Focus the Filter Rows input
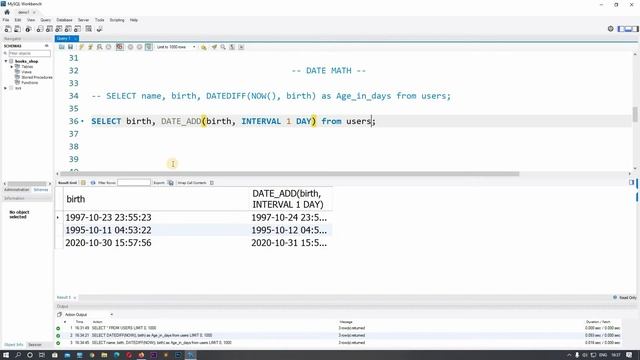Screen dimensions: 640x360 [x=134, y=183]
